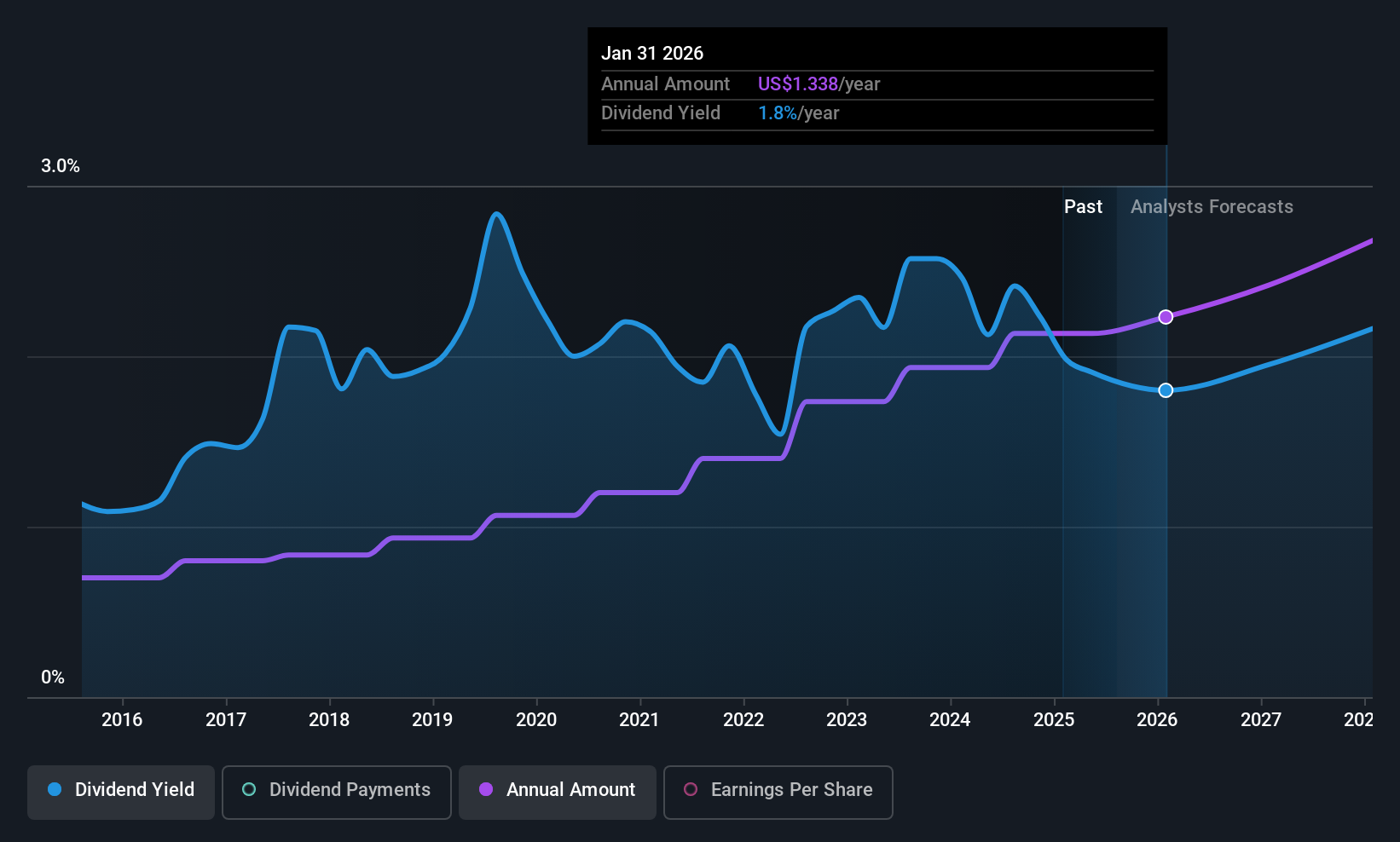Click the Past region label
Screen dimensions: 1400x842
[1083, 207]
